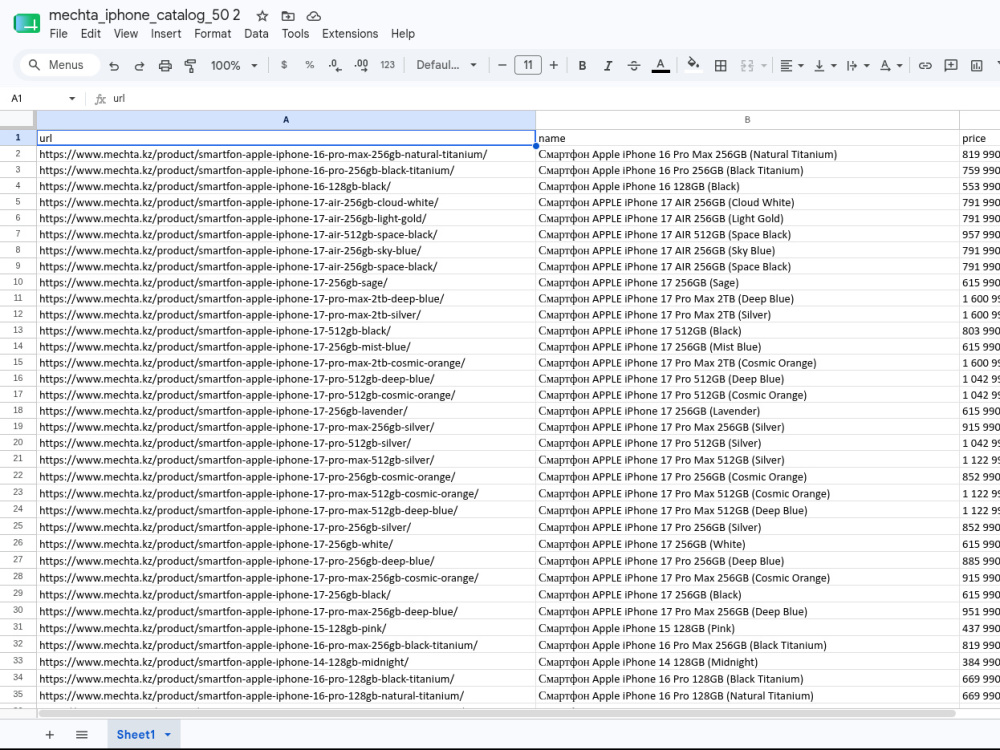Open the text color picker

[x=661, y=65]
